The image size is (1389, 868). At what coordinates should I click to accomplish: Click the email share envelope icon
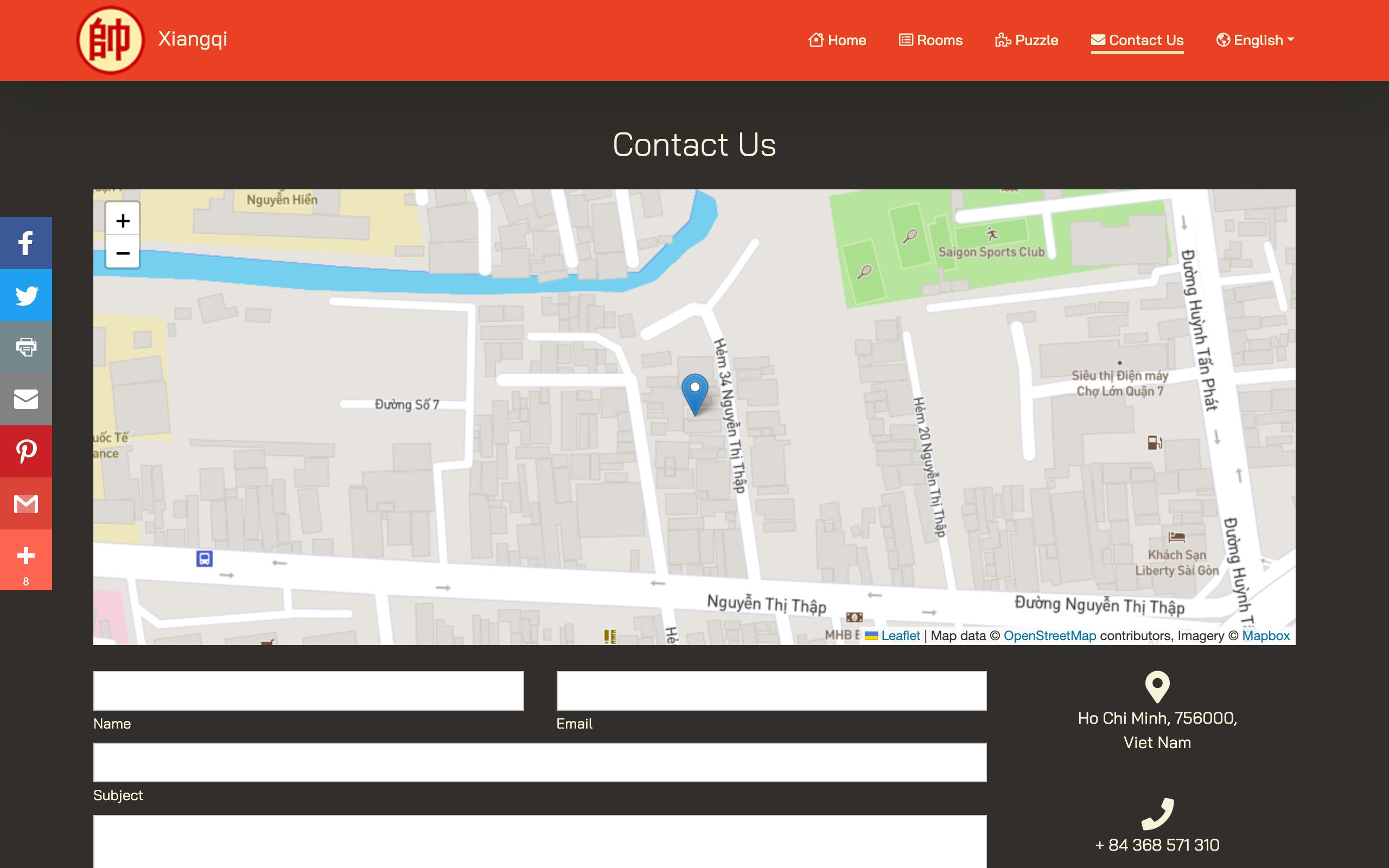26,399
